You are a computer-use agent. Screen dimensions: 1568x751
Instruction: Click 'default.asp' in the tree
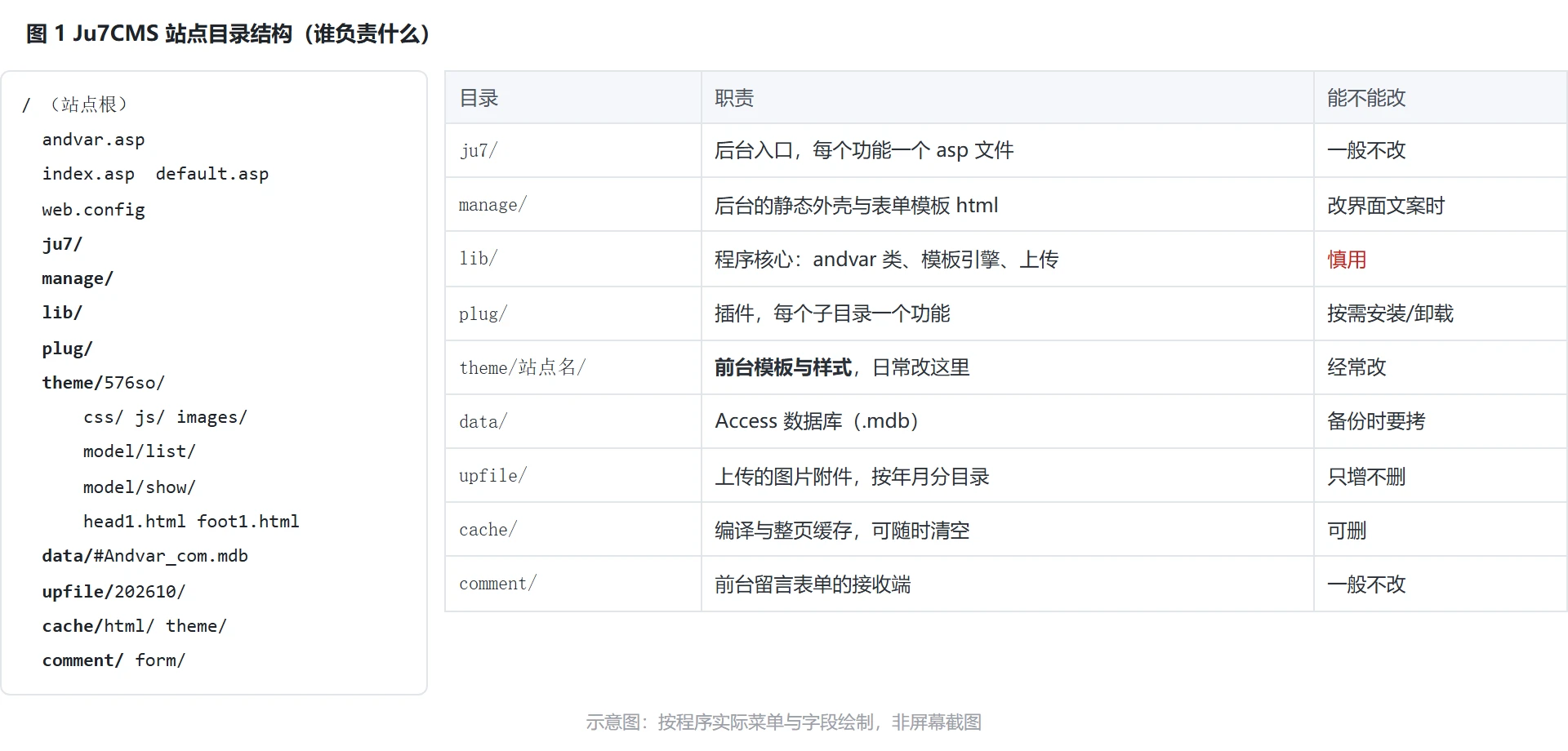click(212, 174)
